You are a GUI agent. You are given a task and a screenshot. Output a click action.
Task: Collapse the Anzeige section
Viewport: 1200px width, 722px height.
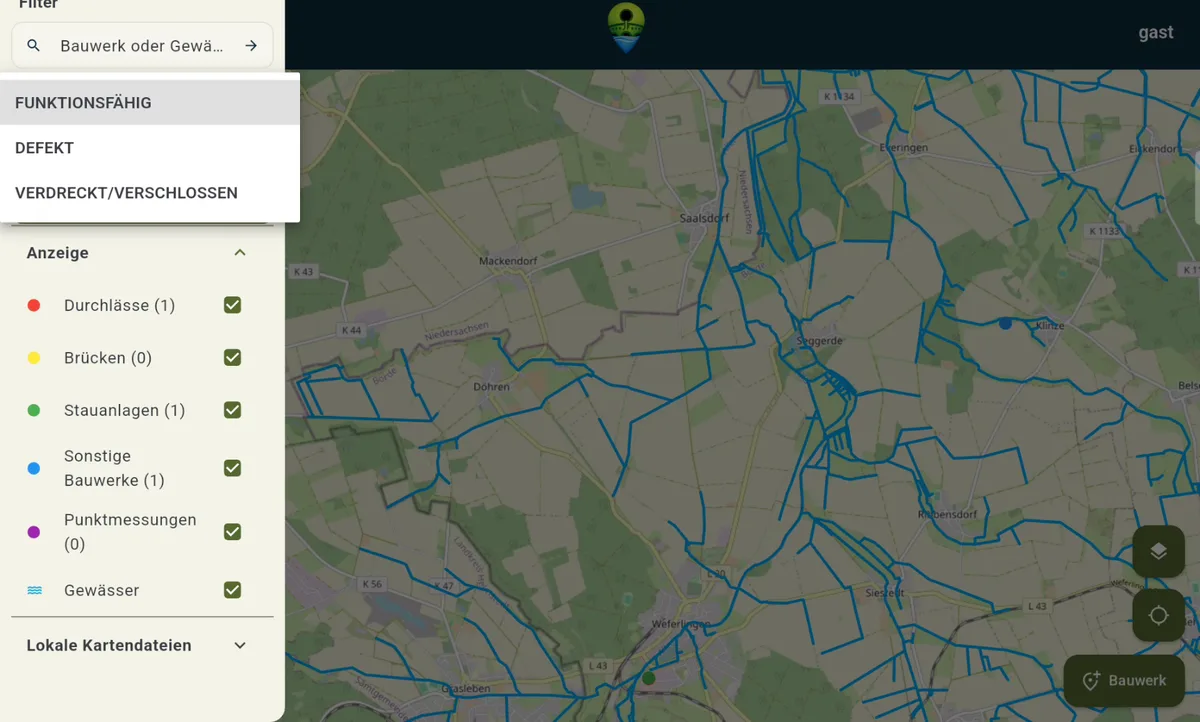240,253
